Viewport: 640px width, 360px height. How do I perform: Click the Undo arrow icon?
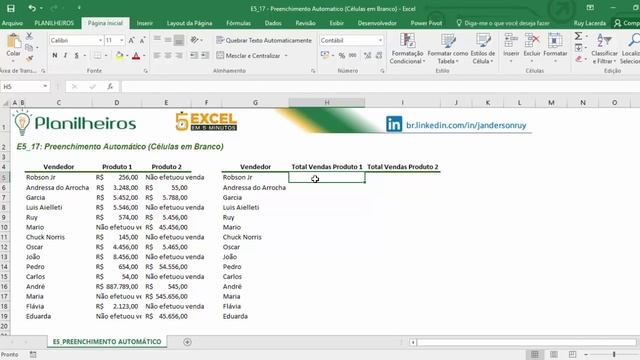pos(32,8)
